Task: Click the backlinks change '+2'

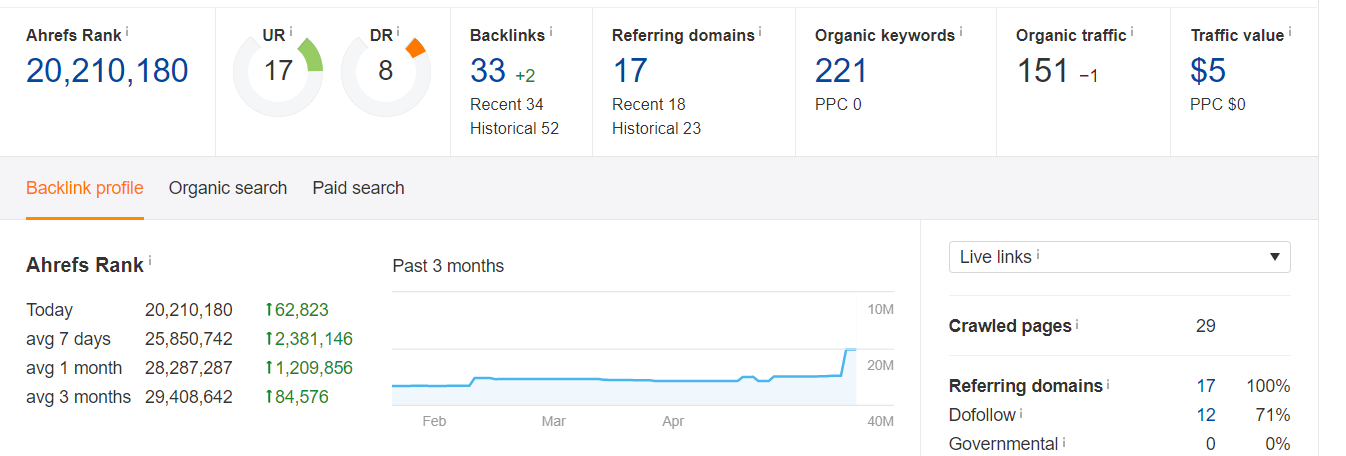Action: (526, 76)
